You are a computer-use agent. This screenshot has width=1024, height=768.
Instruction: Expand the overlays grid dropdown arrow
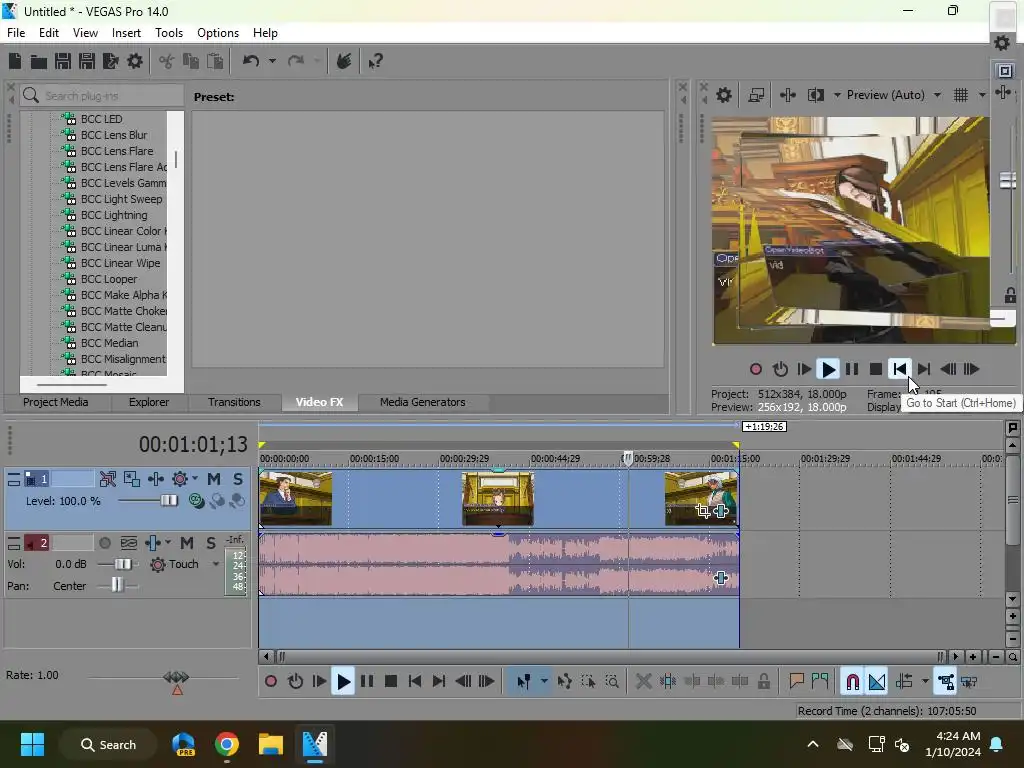click(982, 95)
